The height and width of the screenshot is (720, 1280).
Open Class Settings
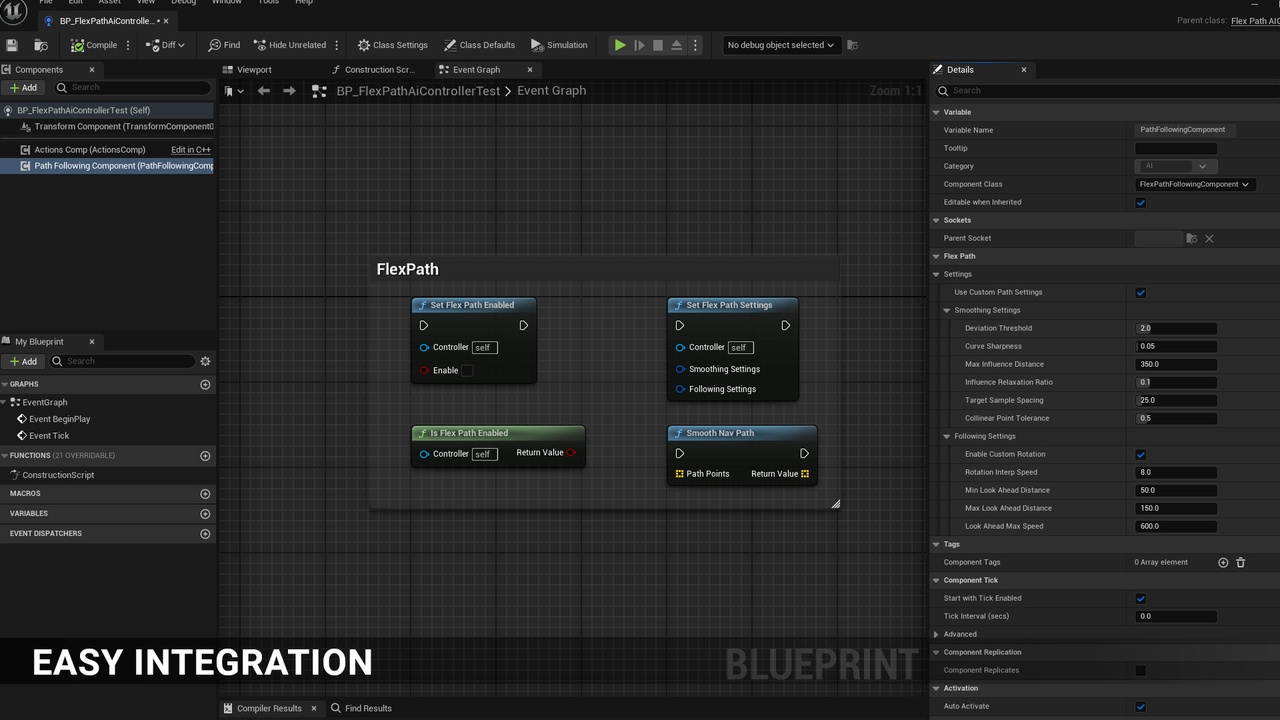(393, 45)
